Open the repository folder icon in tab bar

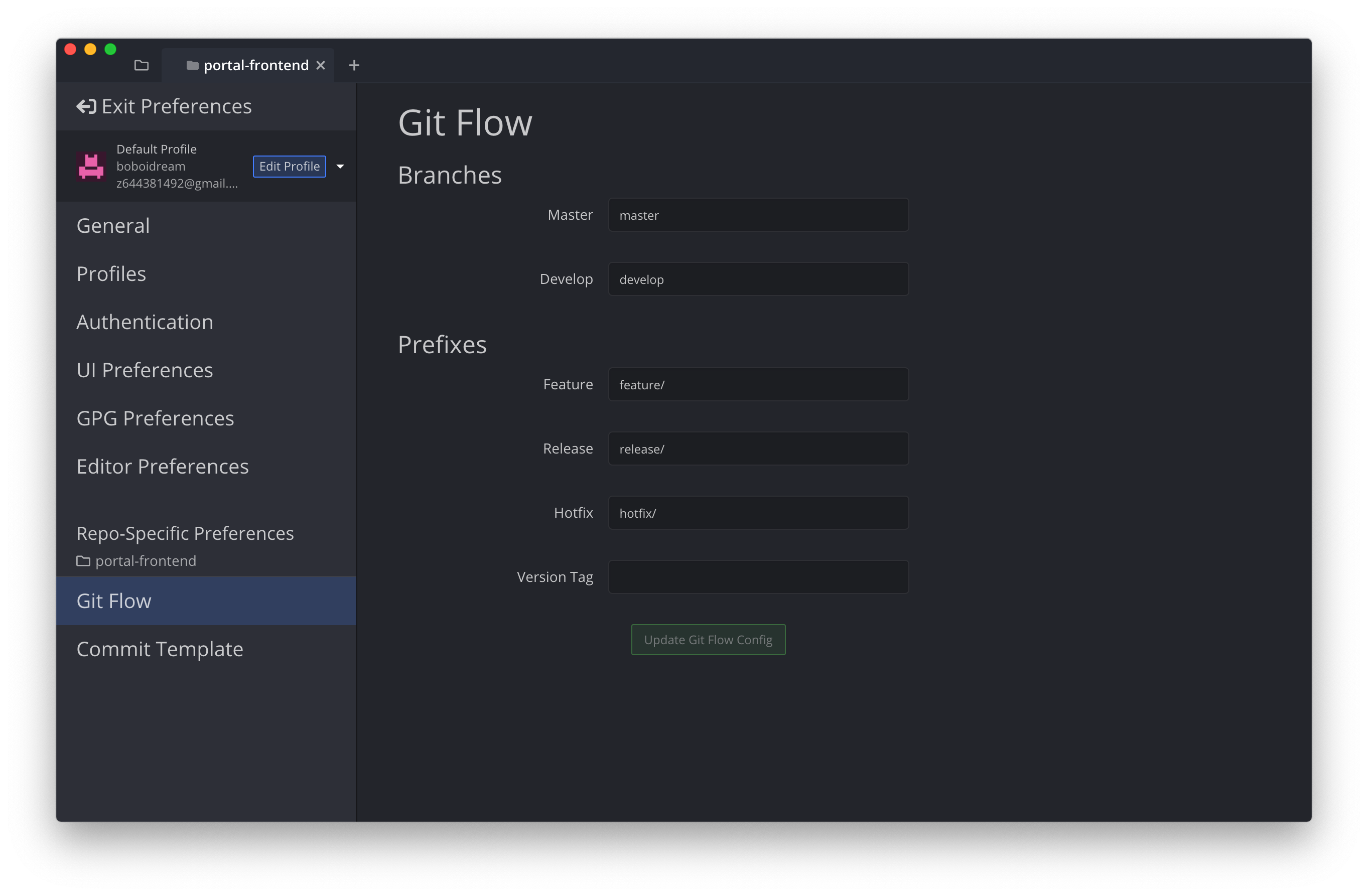tap(142, 65)
